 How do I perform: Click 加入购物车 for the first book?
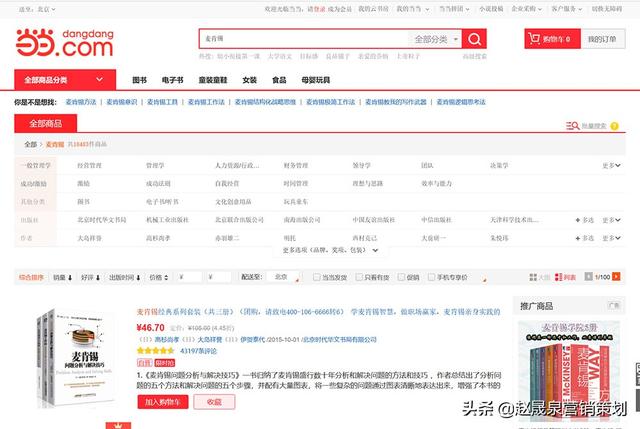click(x=163, y=402)
